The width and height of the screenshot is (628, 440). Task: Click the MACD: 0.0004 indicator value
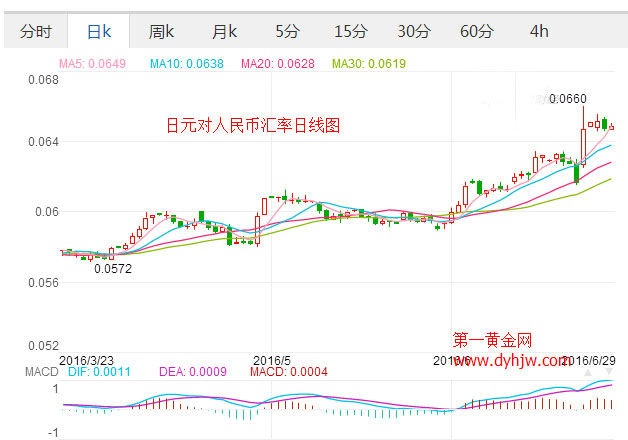click(x=289, y=372)
